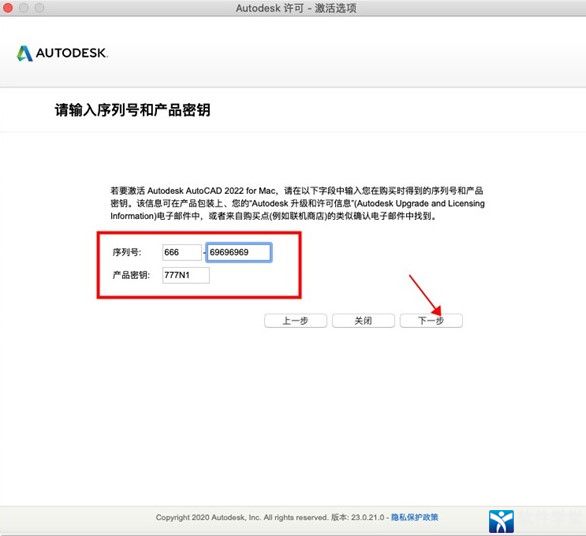Proceed with the 下一步 button
Screen dimensions: 586x536
coord(431,320)
